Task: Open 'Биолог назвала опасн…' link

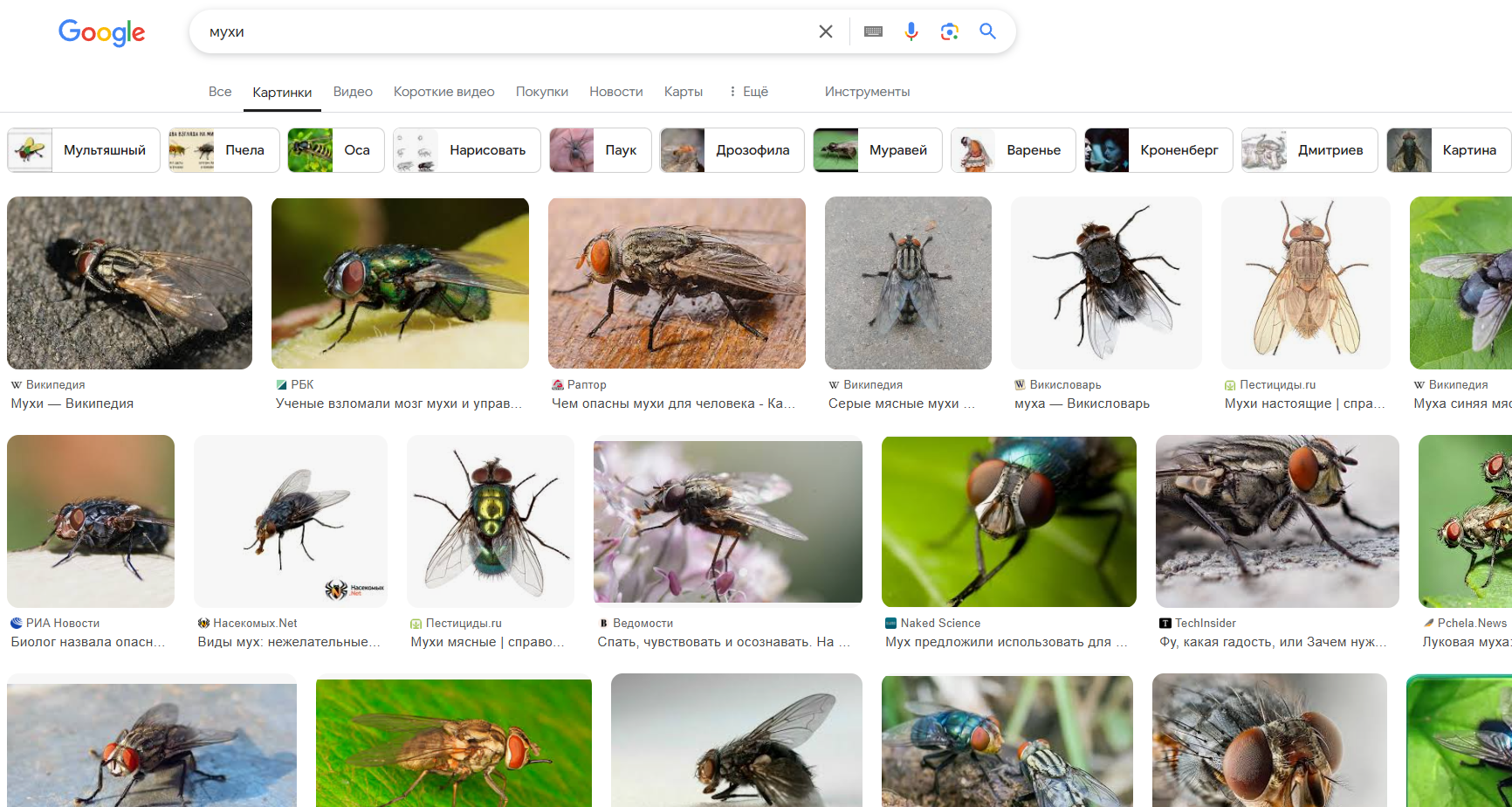Action: [x=88, y=642]
